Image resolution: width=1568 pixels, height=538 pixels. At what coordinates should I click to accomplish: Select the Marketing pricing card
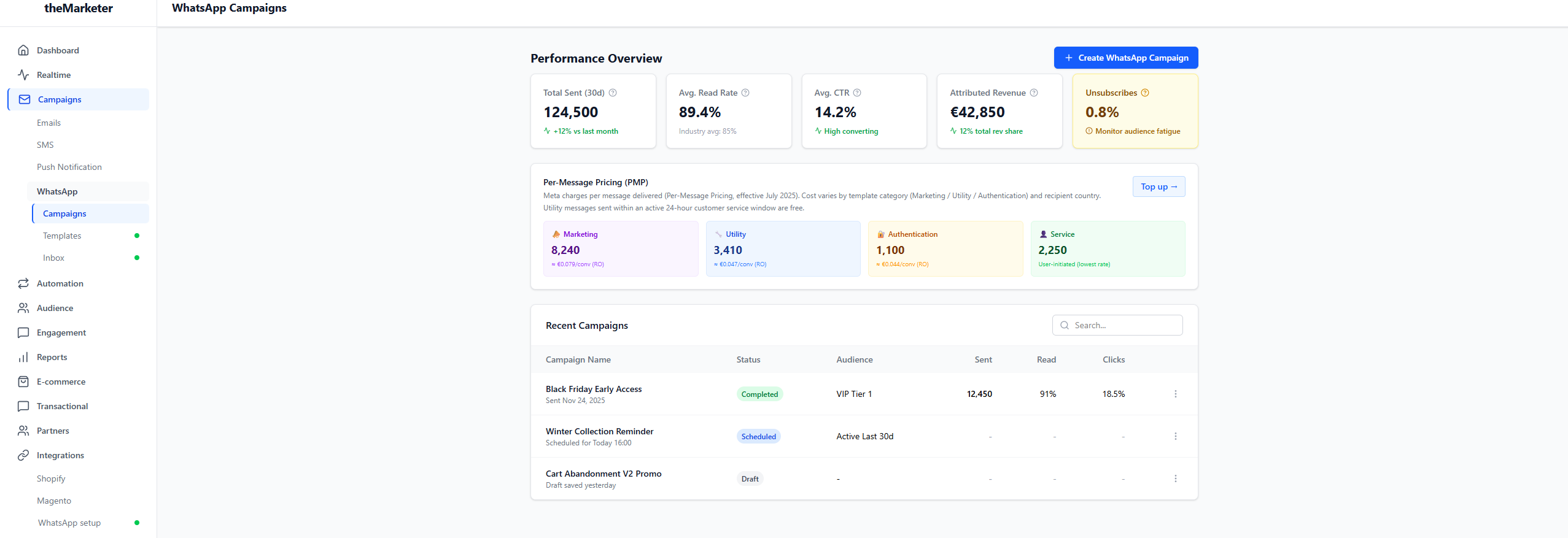(620, 248)
